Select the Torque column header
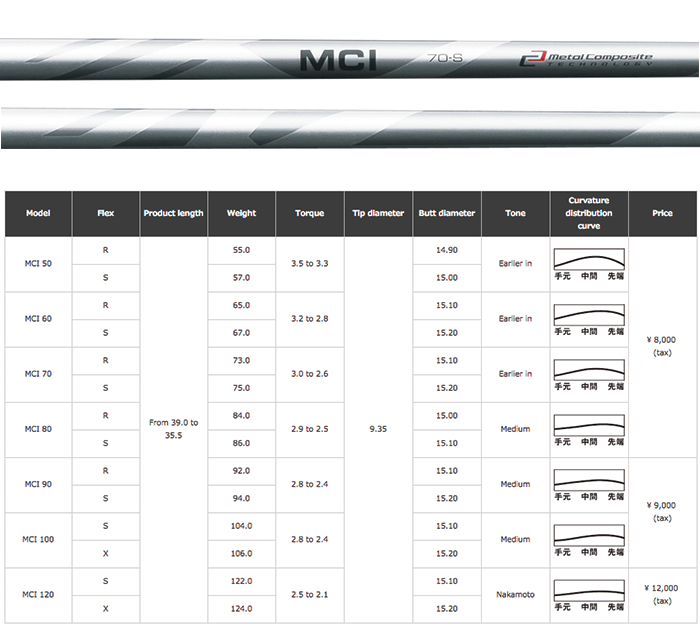700x630 pixels. [x=310, y=213]
